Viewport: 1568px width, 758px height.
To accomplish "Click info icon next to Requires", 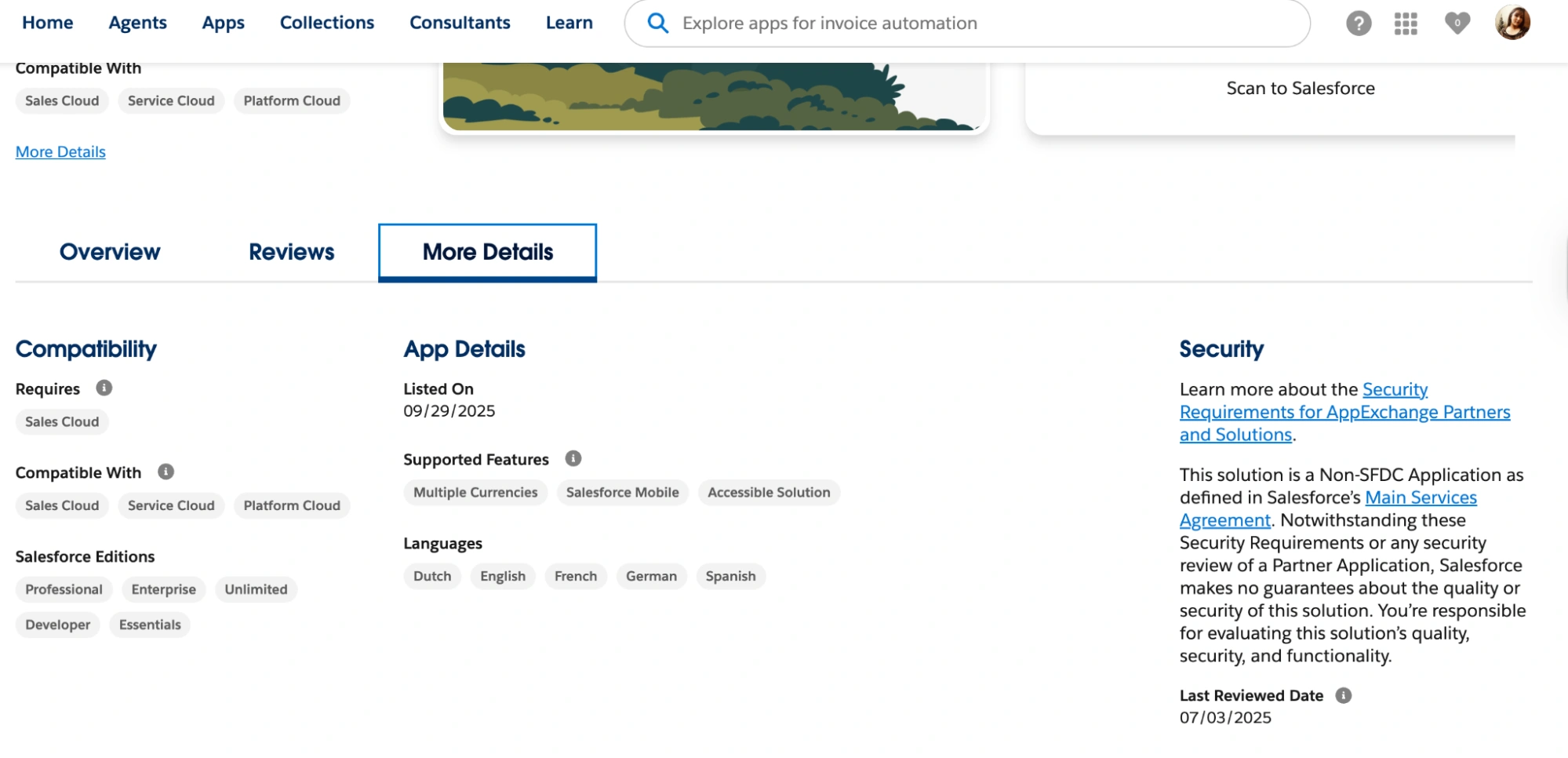I will pyautogui.click(x=104, y=388).
